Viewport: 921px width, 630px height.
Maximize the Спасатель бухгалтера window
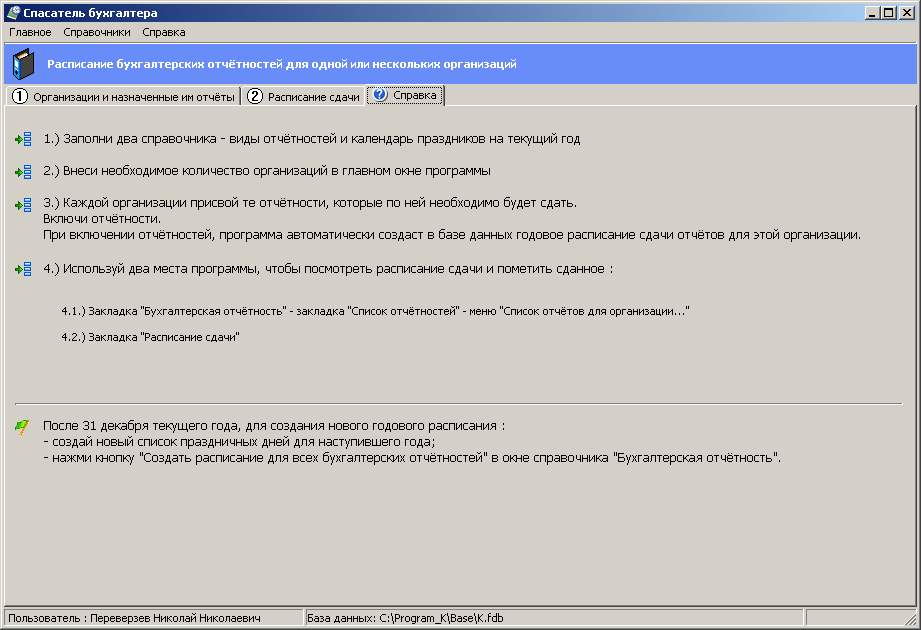click(888, 12)
